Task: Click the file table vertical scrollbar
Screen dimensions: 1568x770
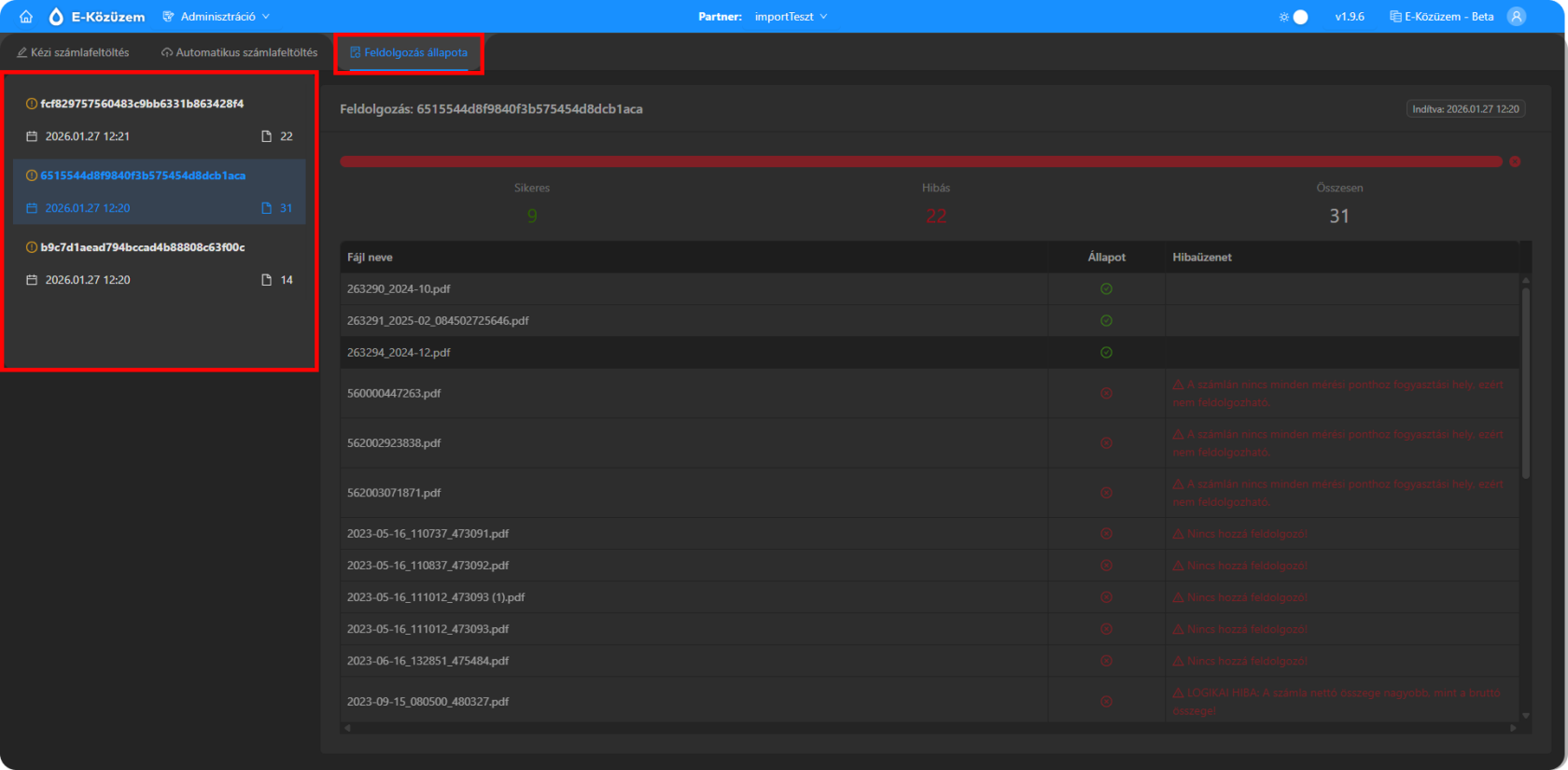Action: pos(1526,383)
